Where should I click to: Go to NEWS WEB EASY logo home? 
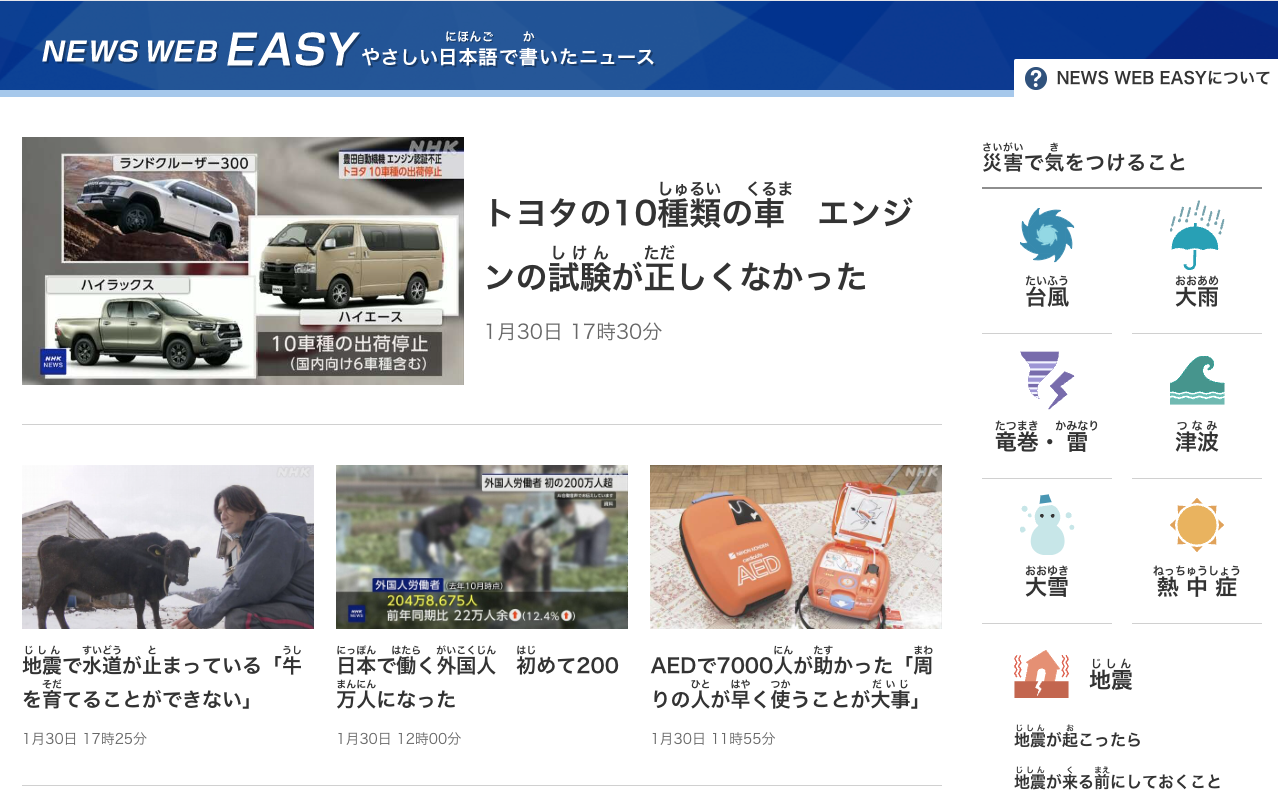pyautogui.click(x=200, y=49)
